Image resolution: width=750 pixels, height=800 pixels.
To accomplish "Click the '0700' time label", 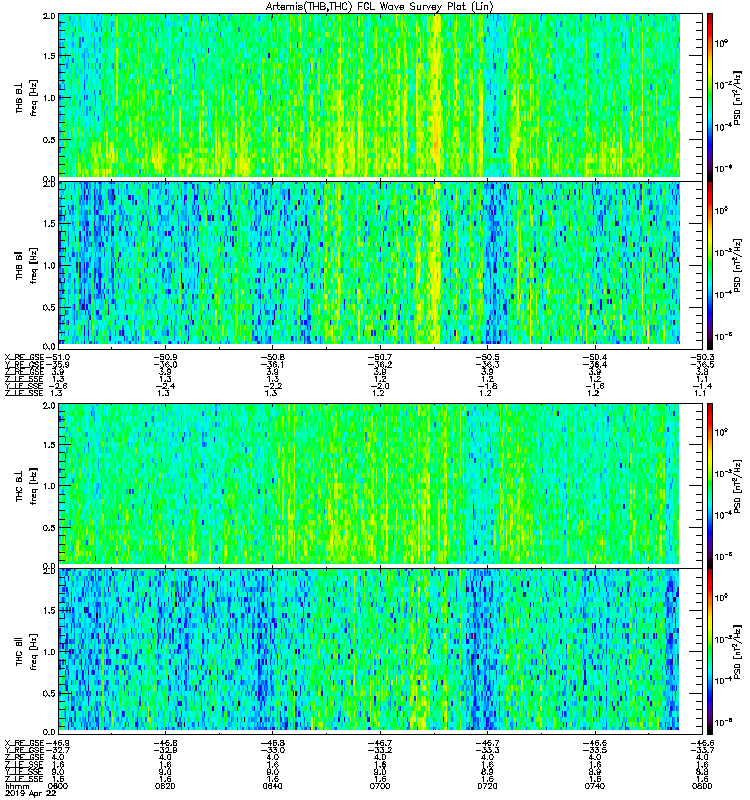I will (380, 786).
